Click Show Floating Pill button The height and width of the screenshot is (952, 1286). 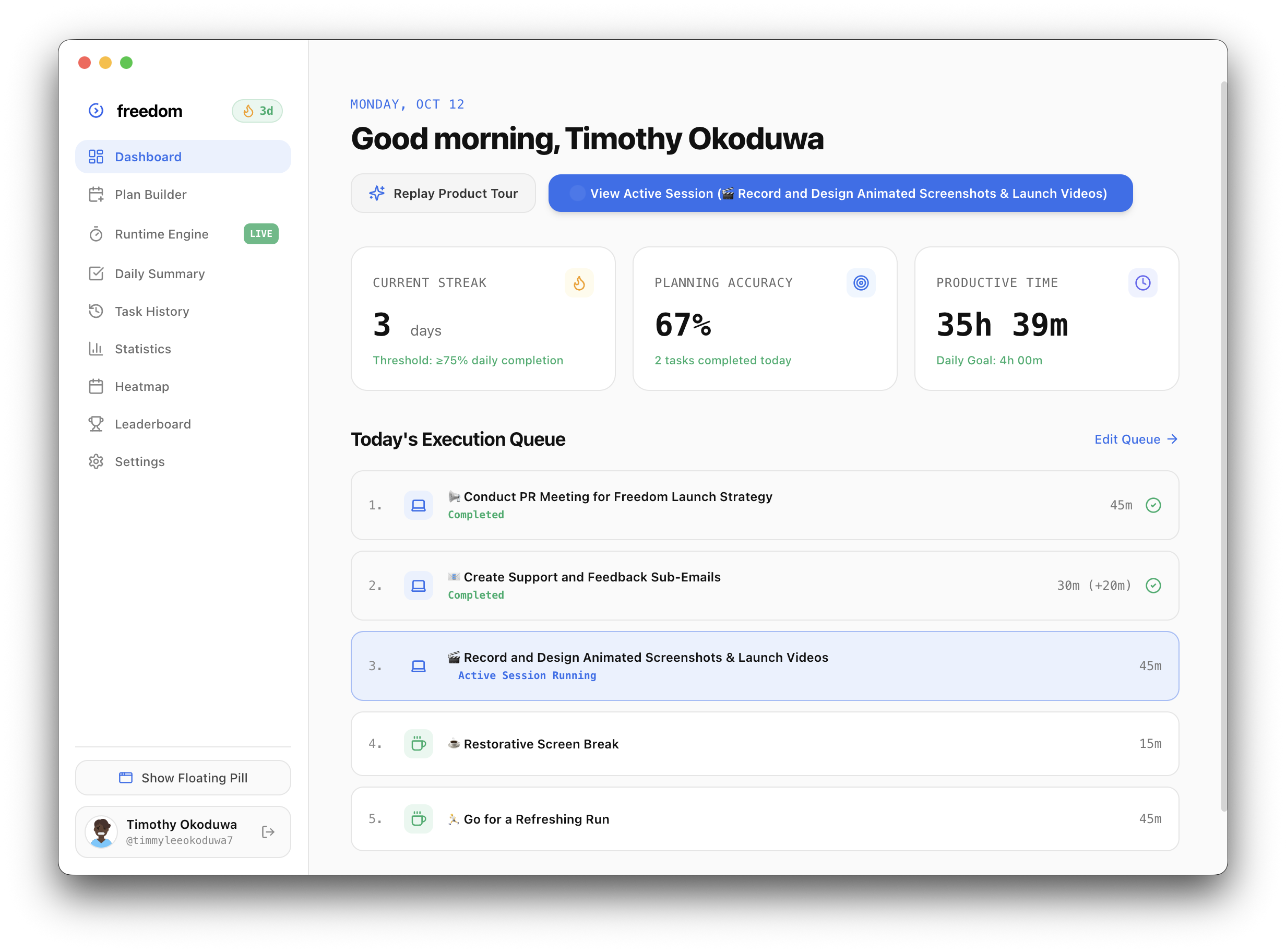pos(183,778)
